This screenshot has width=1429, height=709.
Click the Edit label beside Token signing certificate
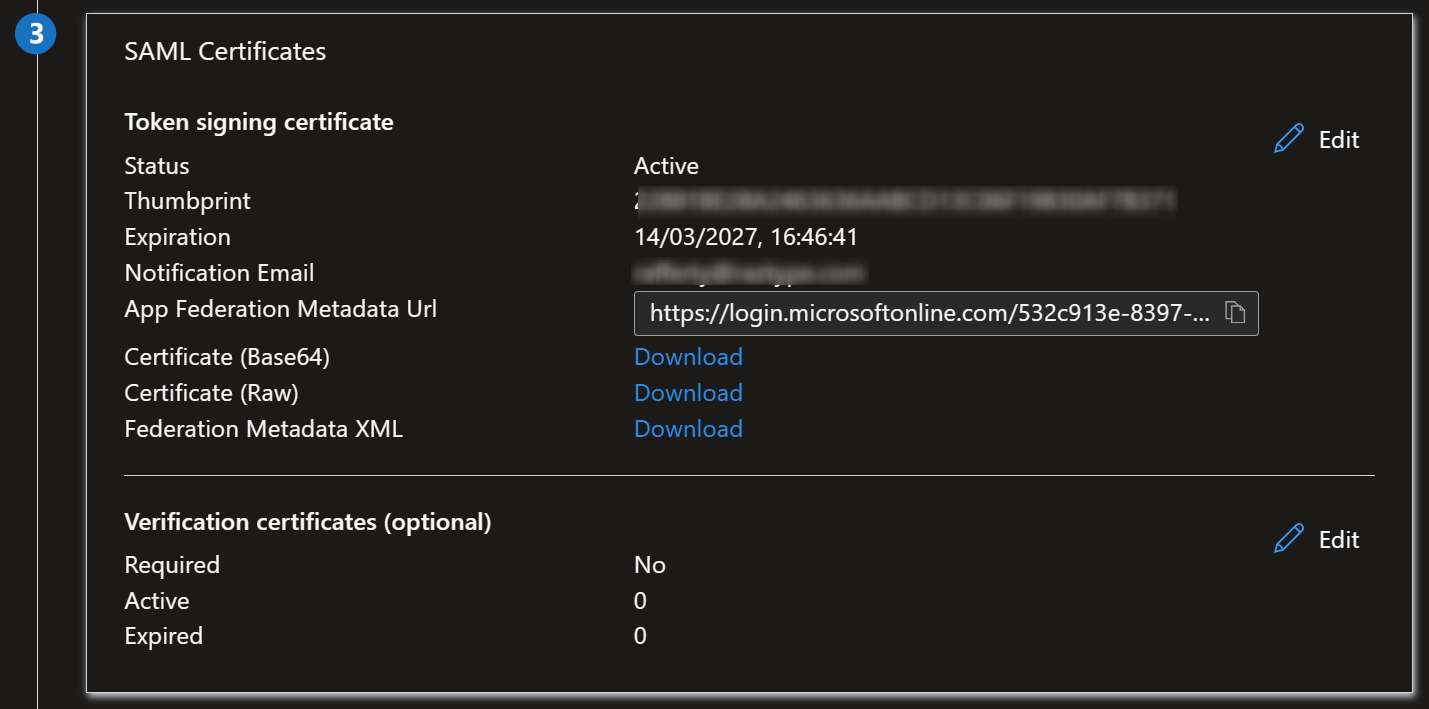coord(1338,140)
